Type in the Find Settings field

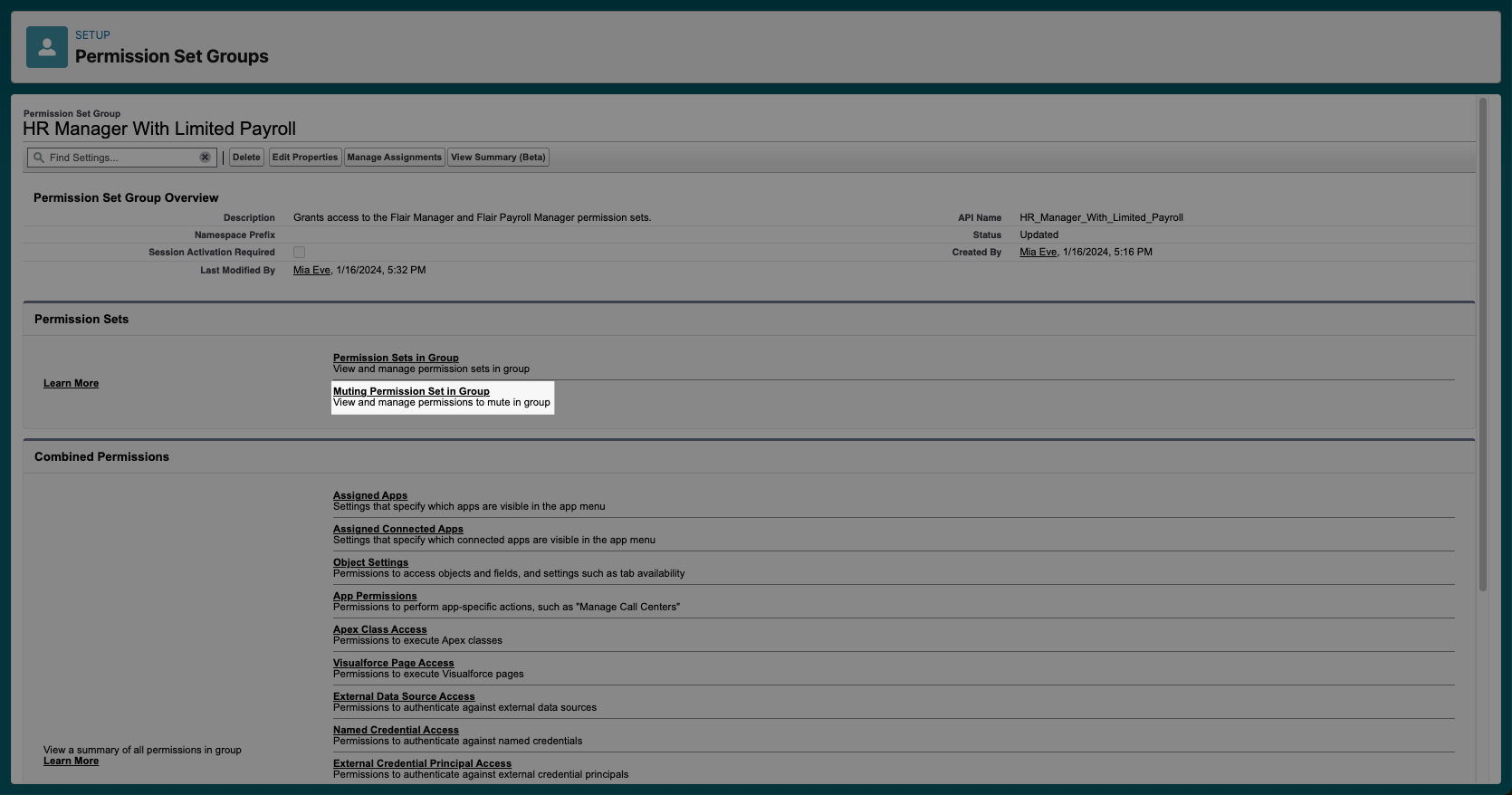(122, 158)
